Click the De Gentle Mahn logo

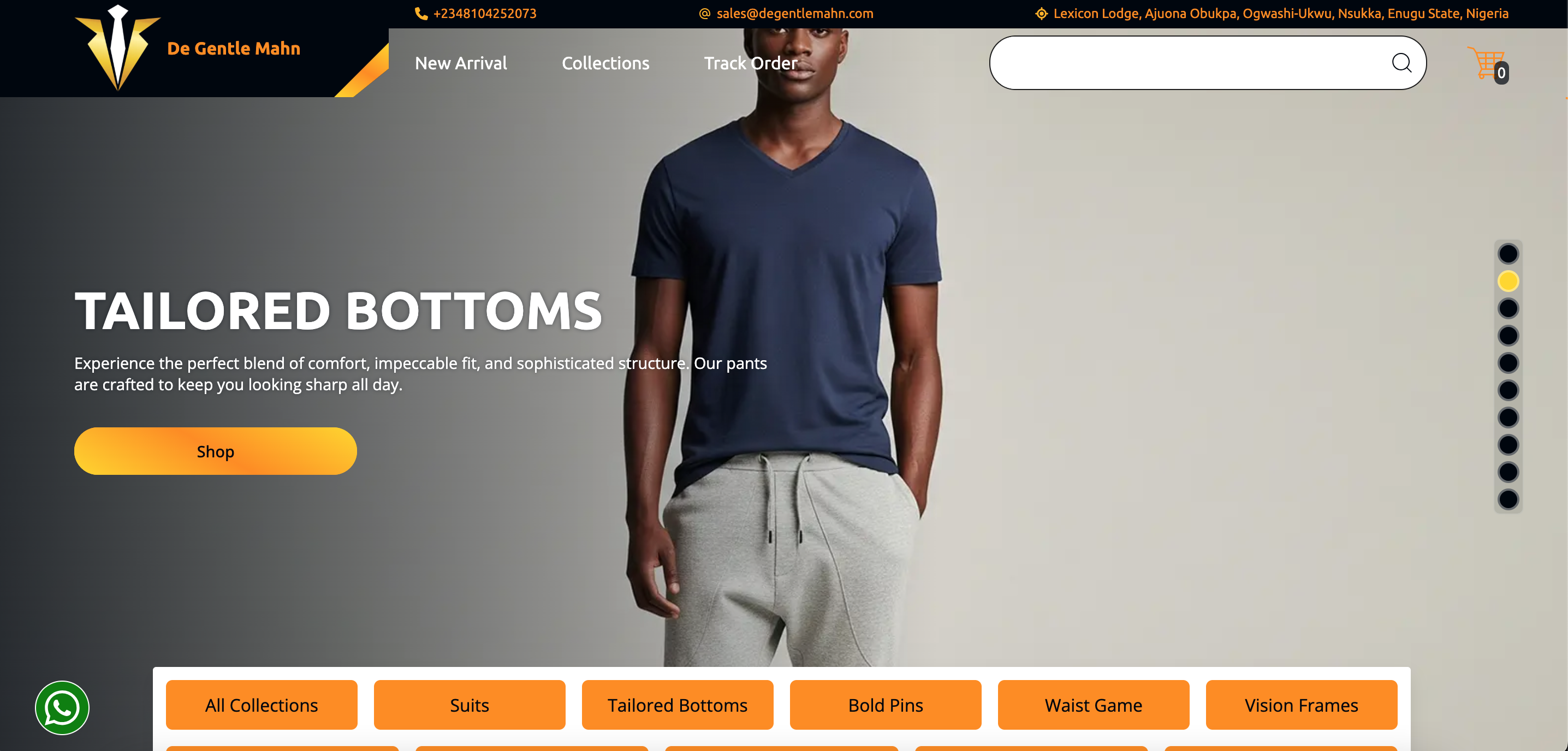point(118,47)
